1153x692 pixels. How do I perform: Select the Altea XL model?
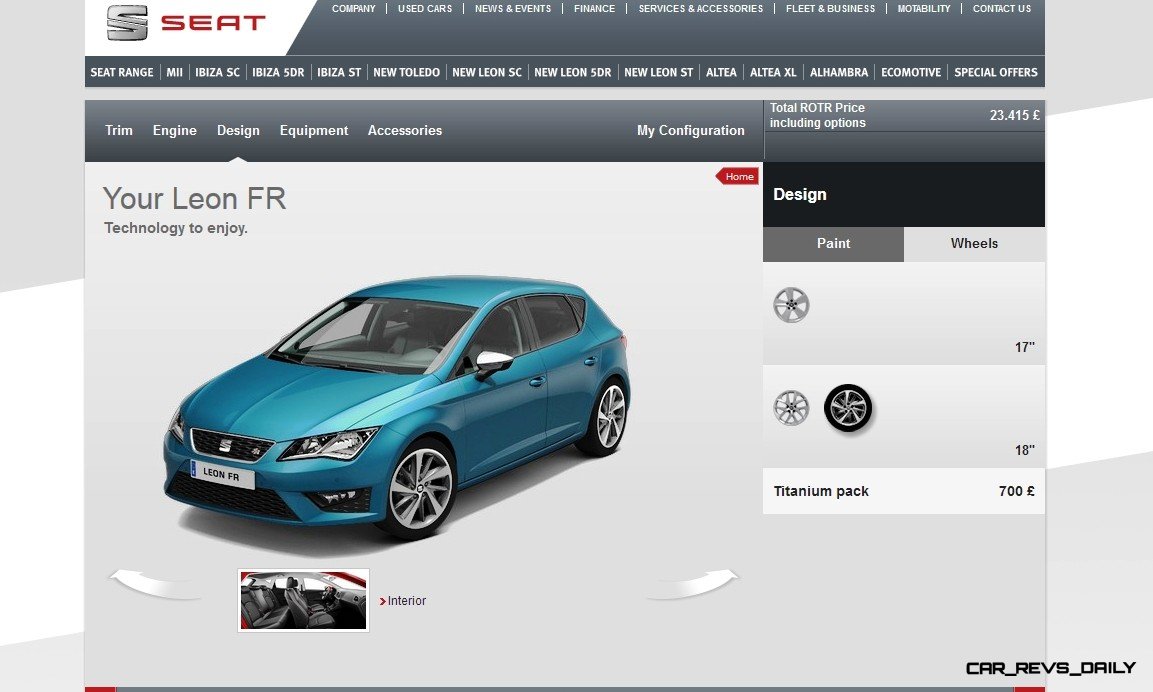(774, 72)
